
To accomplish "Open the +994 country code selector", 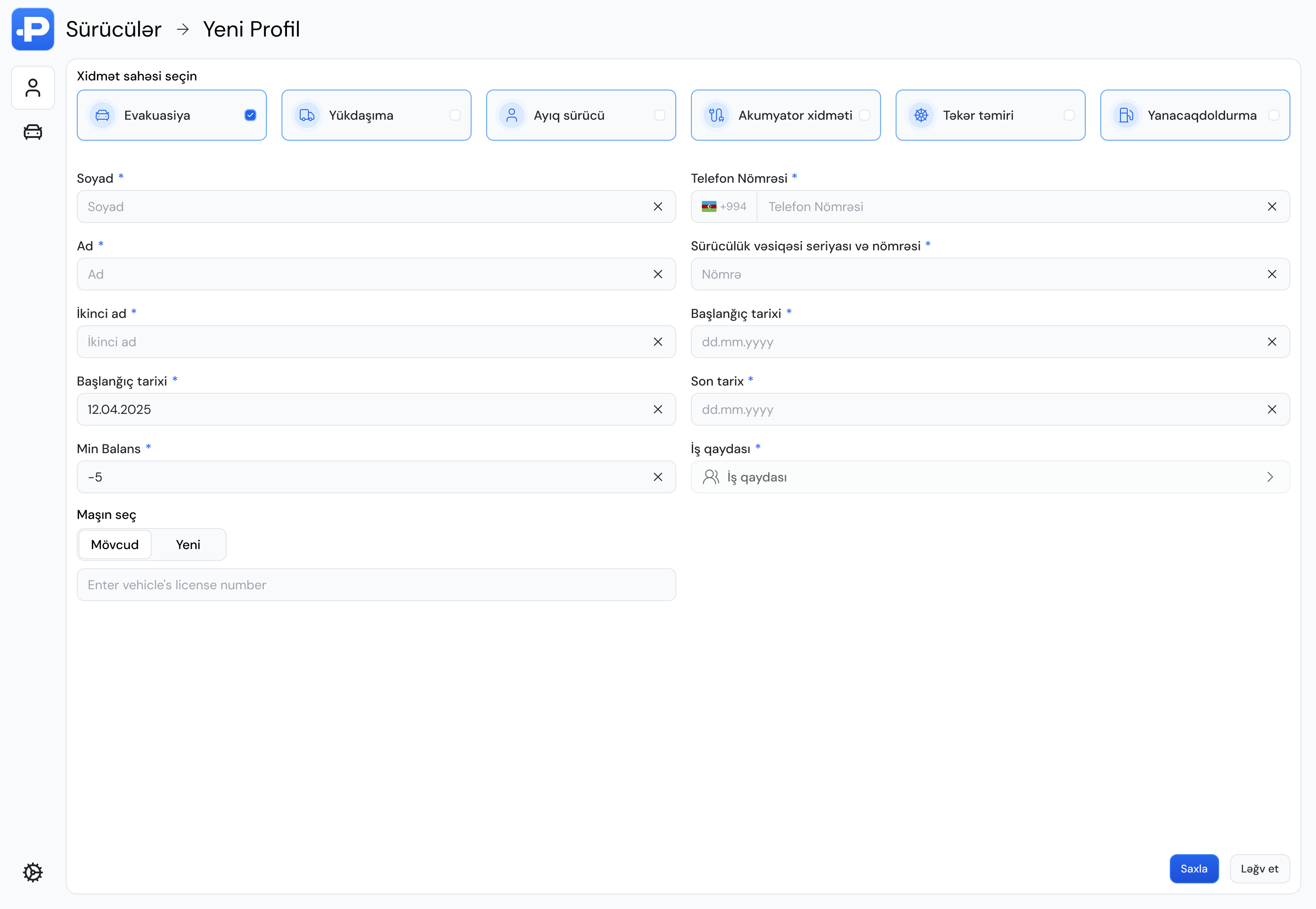I will pos(724,207).
